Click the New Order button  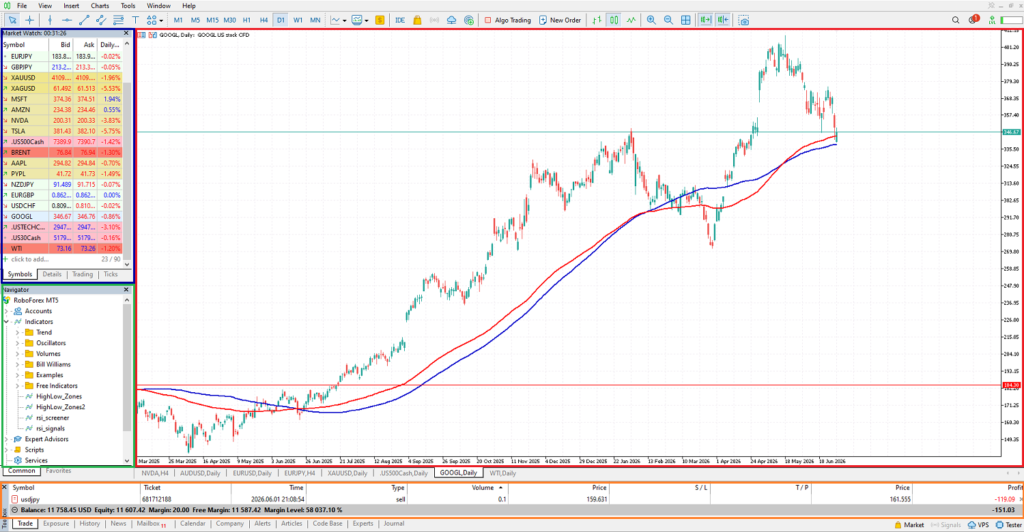560,20
